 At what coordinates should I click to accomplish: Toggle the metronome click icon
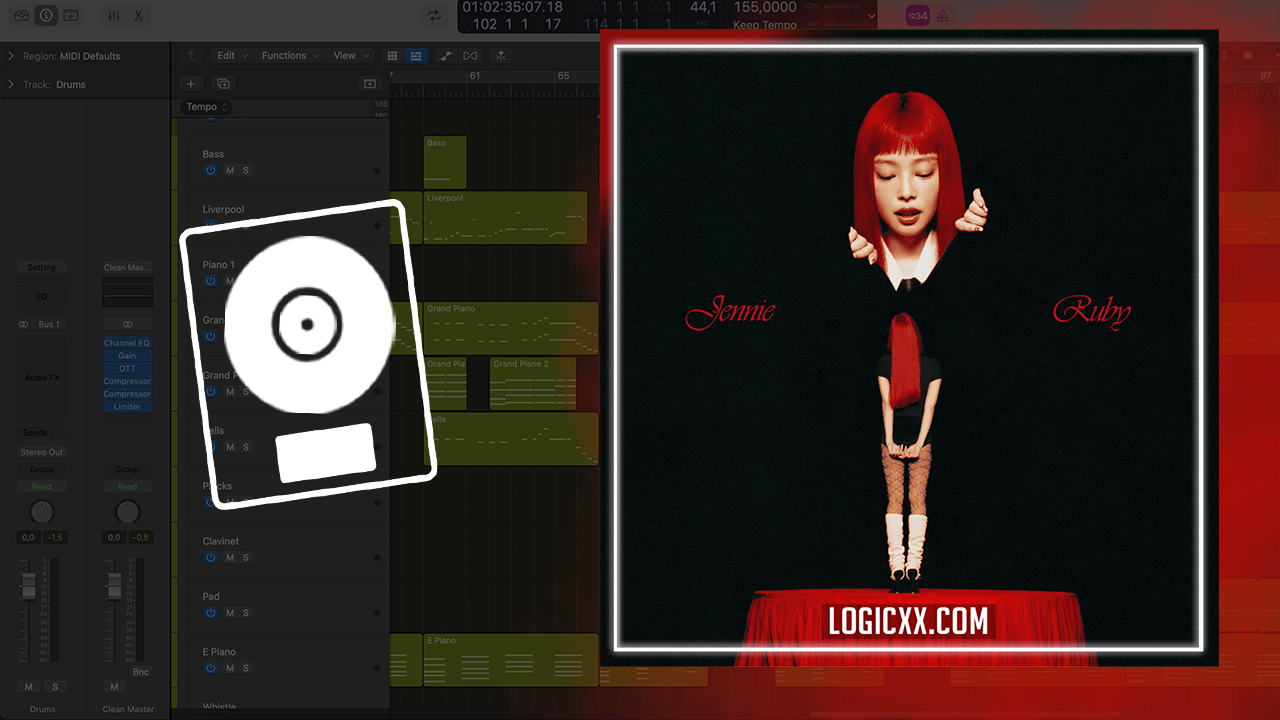pos(943,16)
